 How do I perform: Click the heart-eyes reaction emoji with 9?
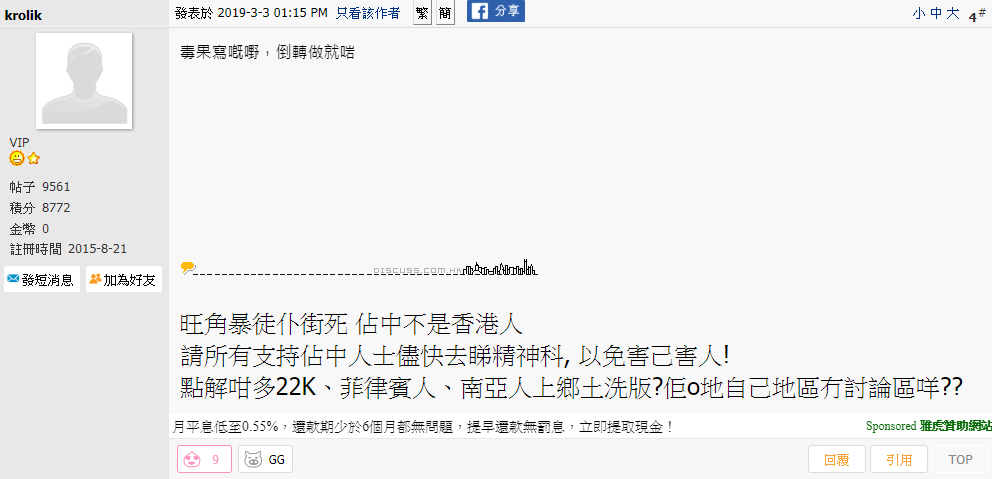click(204, 459)
